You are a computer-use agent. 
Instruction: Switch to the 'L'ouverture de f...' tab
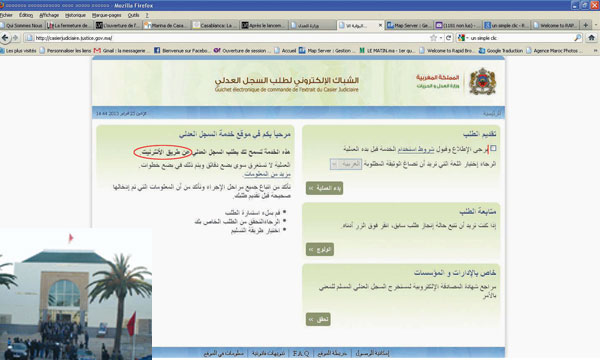coord(118,25)
